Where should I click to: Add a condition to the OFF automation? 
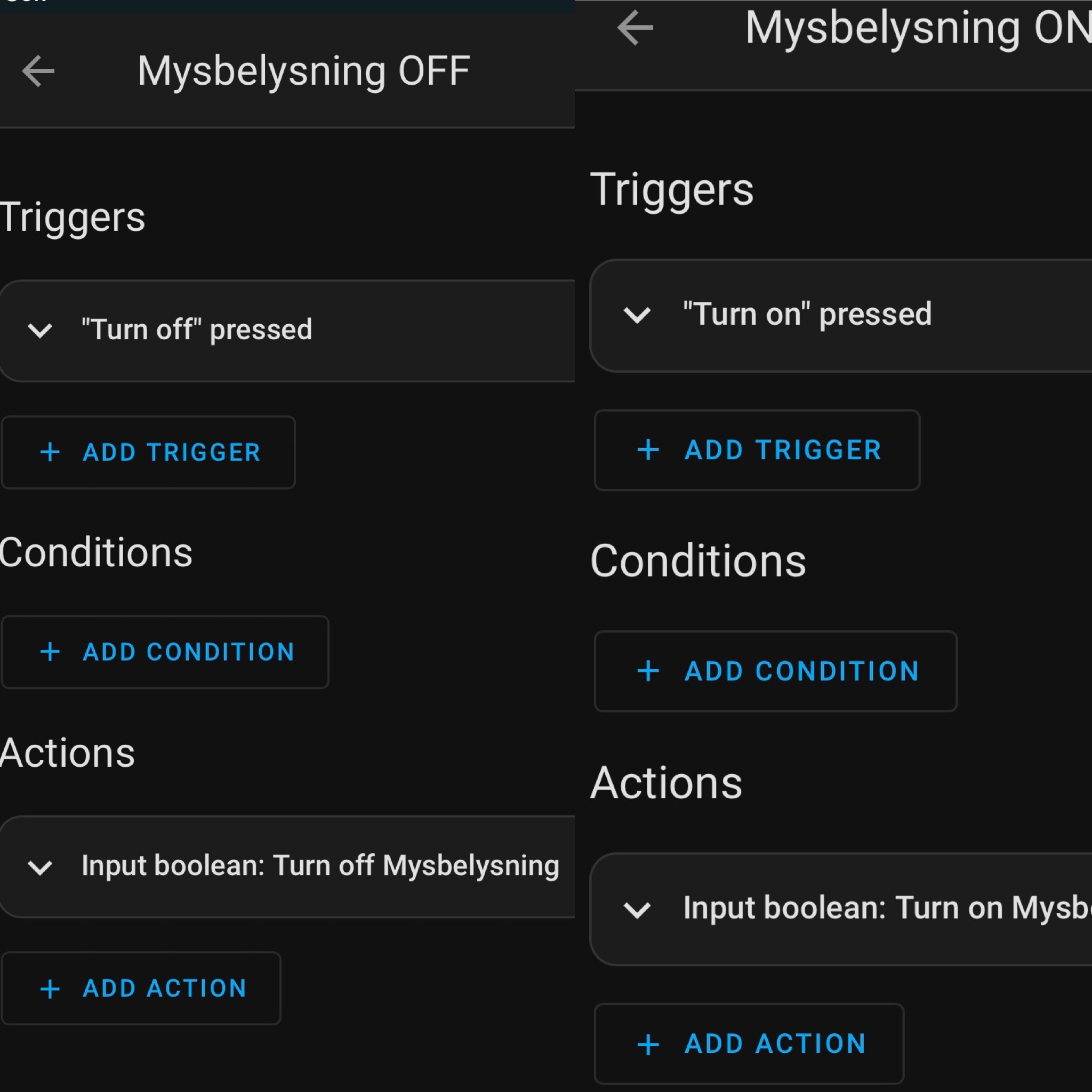point(165,652)
